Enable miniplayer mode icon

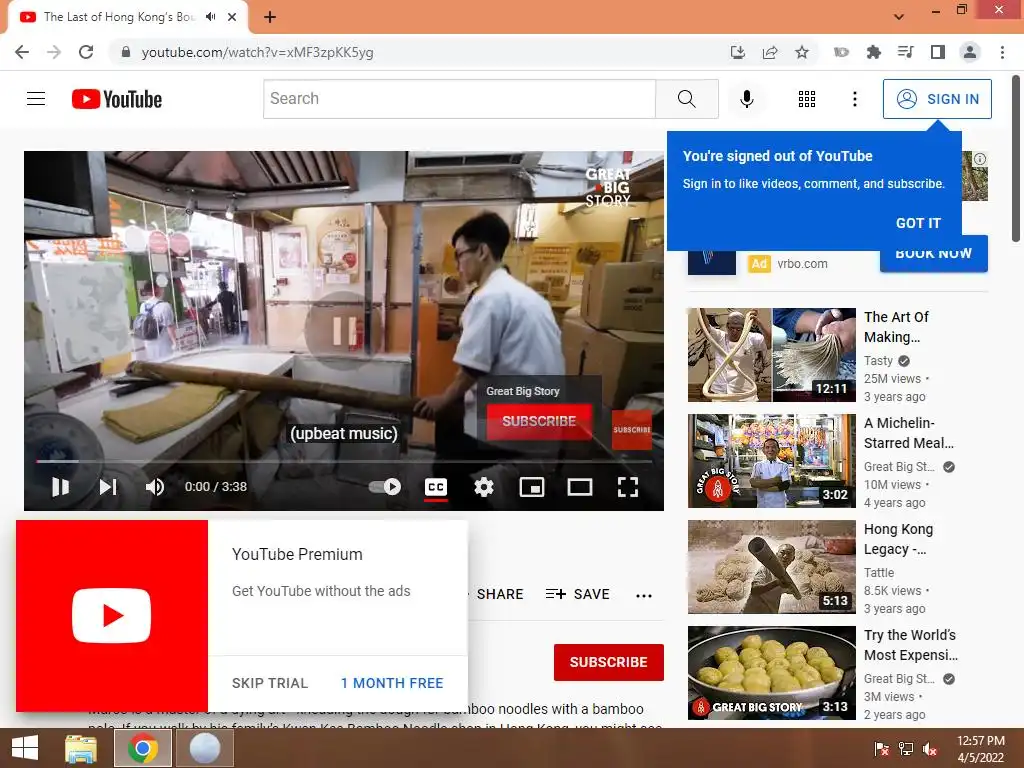tap(532, 487)
